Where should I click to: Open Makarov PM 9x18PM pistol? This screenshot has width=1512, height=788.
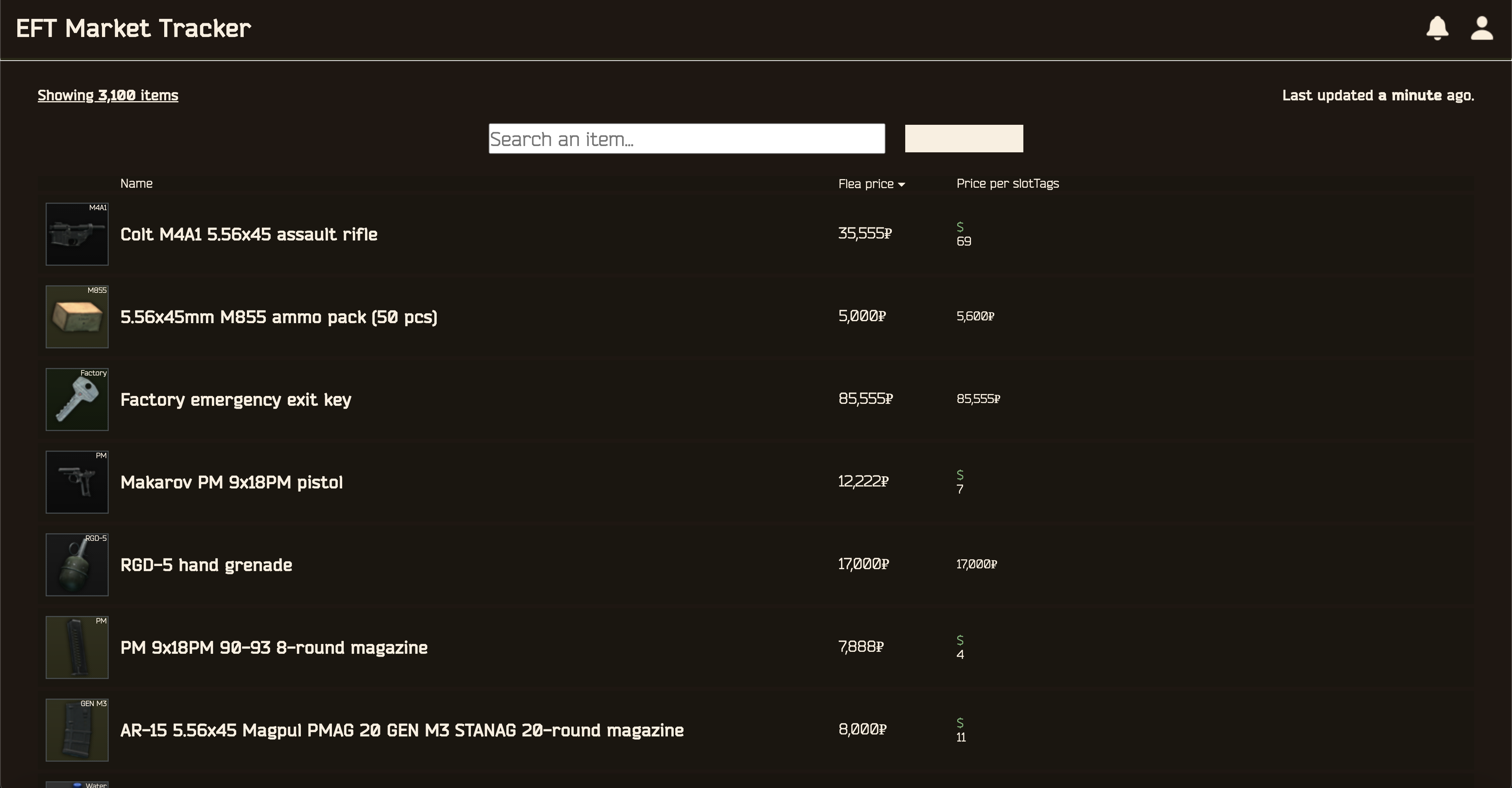(x=232, y=482)
